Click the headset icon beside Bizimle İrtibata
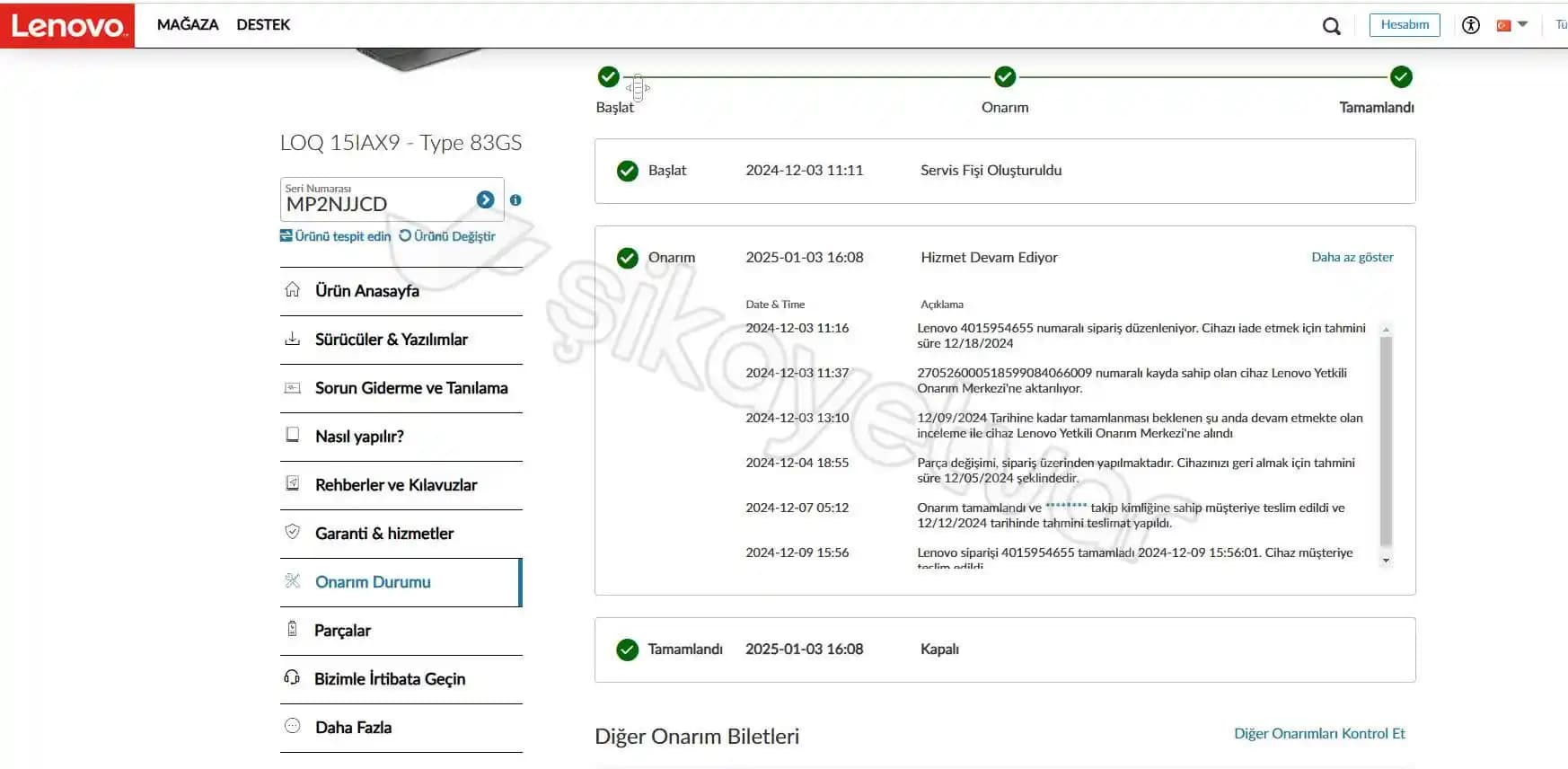Image resolution: width=1568 pixels, height=769 pixels. click(x=292, y=677)
